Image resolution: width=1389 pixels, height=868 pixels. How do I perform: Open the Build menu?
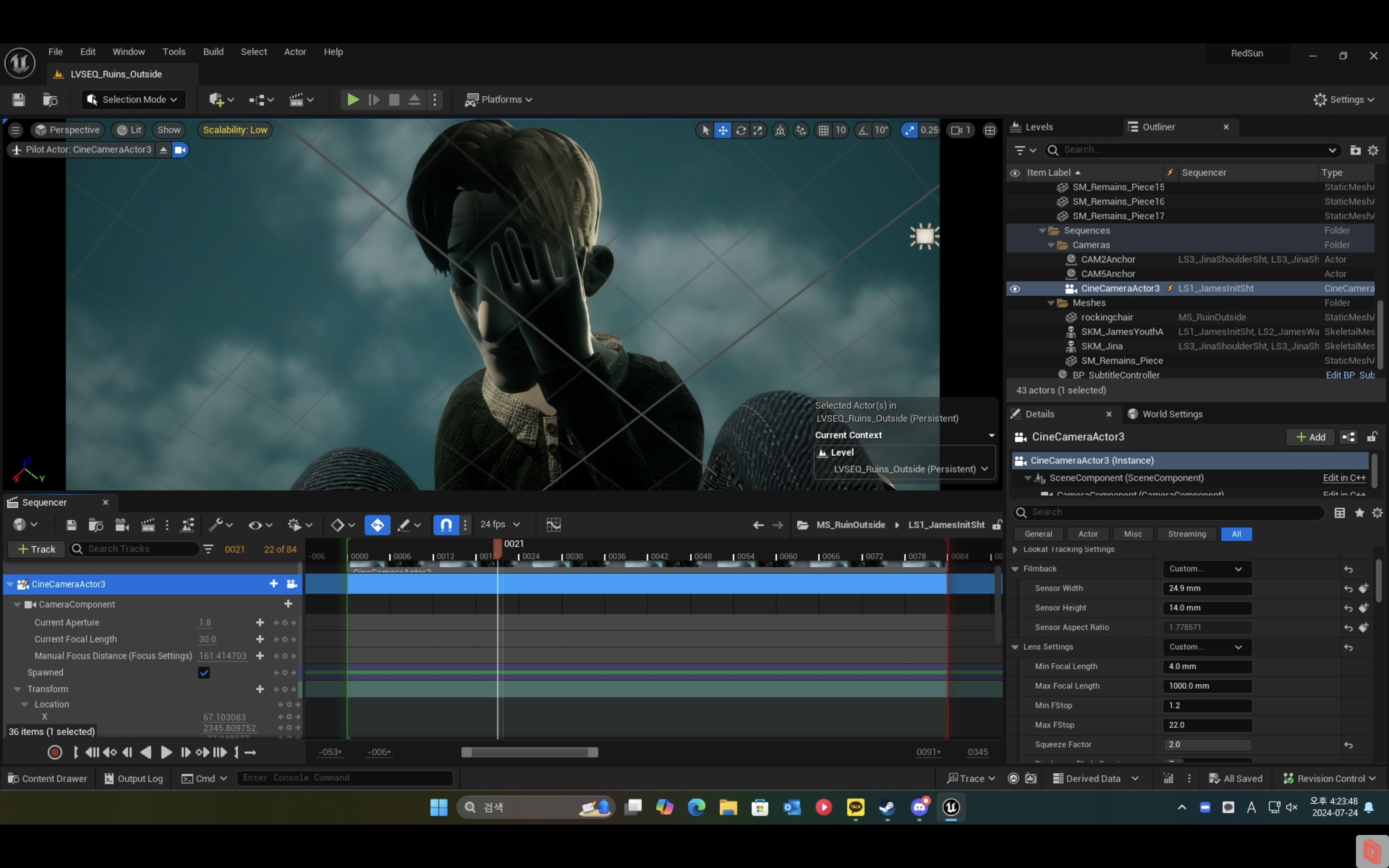point(213,52)
